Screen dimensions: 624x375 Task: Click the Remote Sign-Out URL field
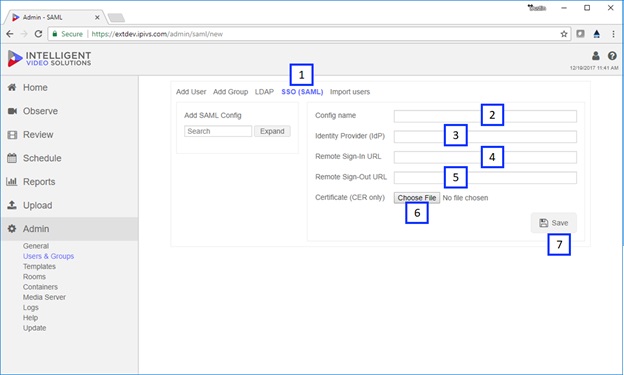(x=485, y=178)
